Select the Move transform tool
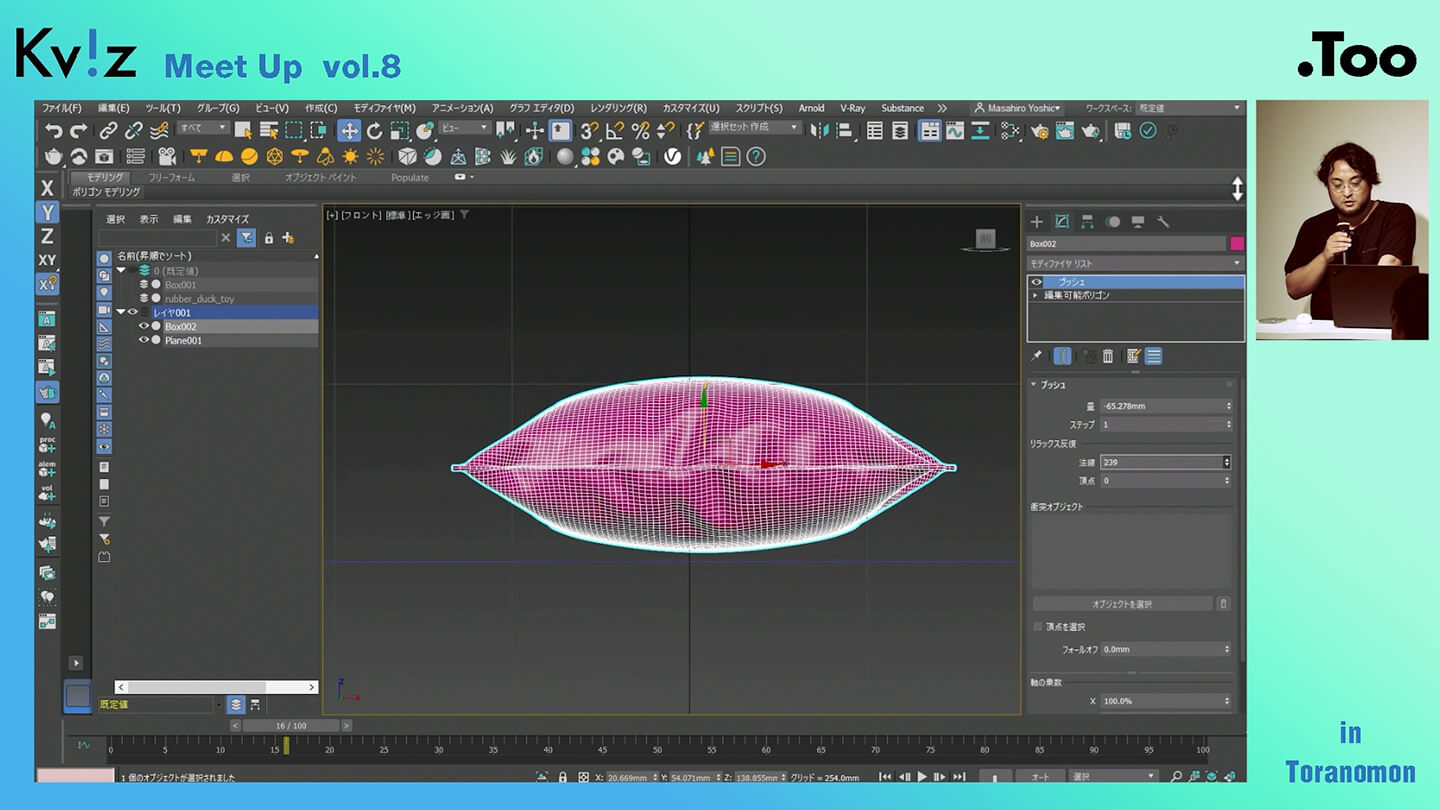 [x=349, y=131]
